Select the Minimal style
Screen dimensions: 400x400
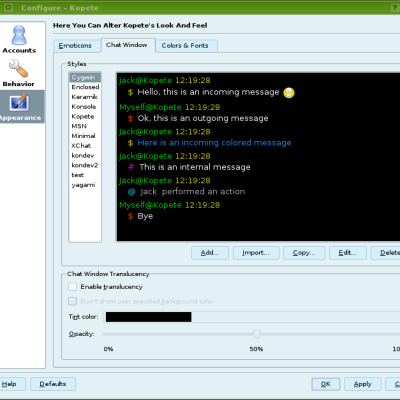(85, 136)
